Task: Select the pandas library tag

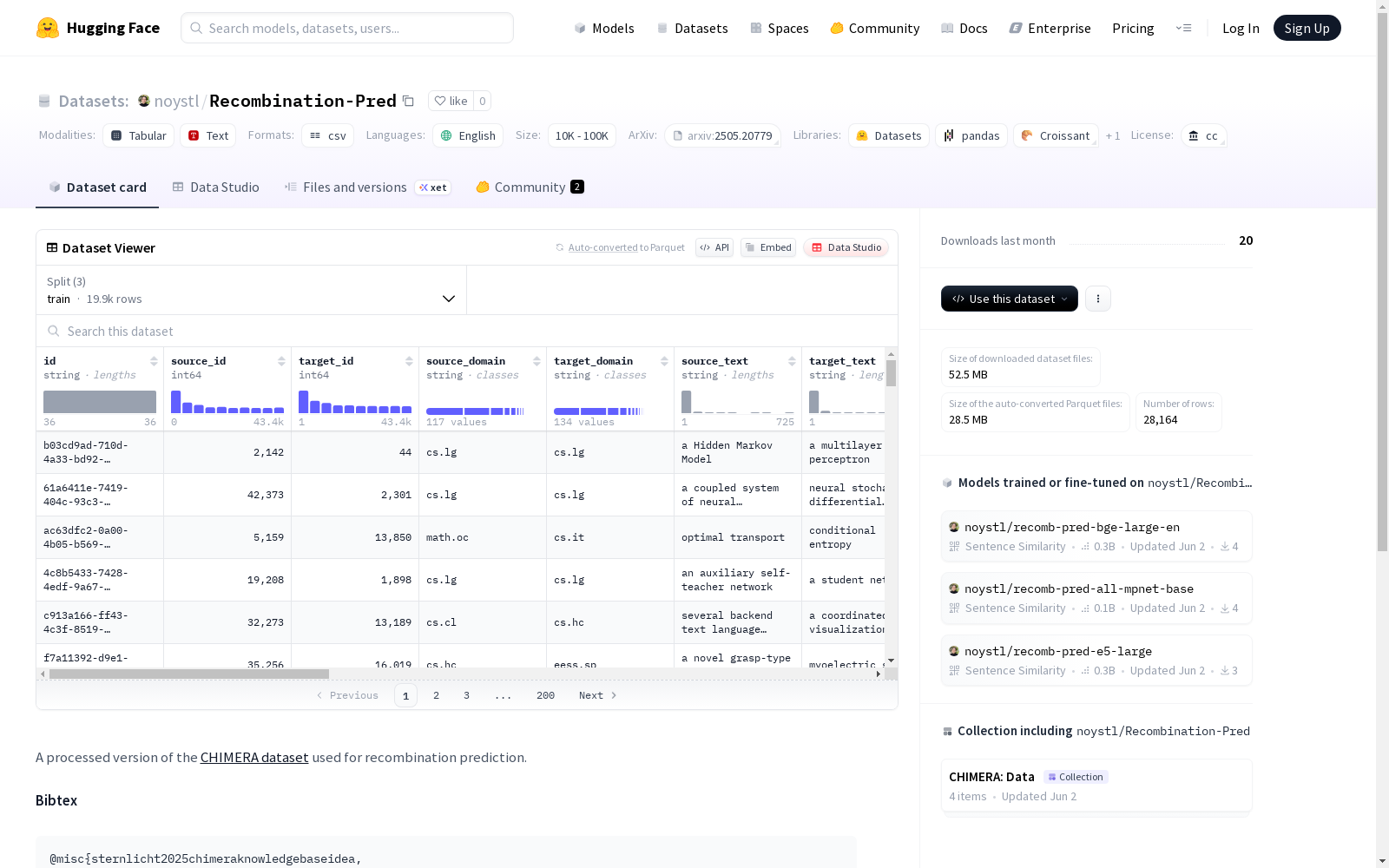Action: click(x=971, y=135)
